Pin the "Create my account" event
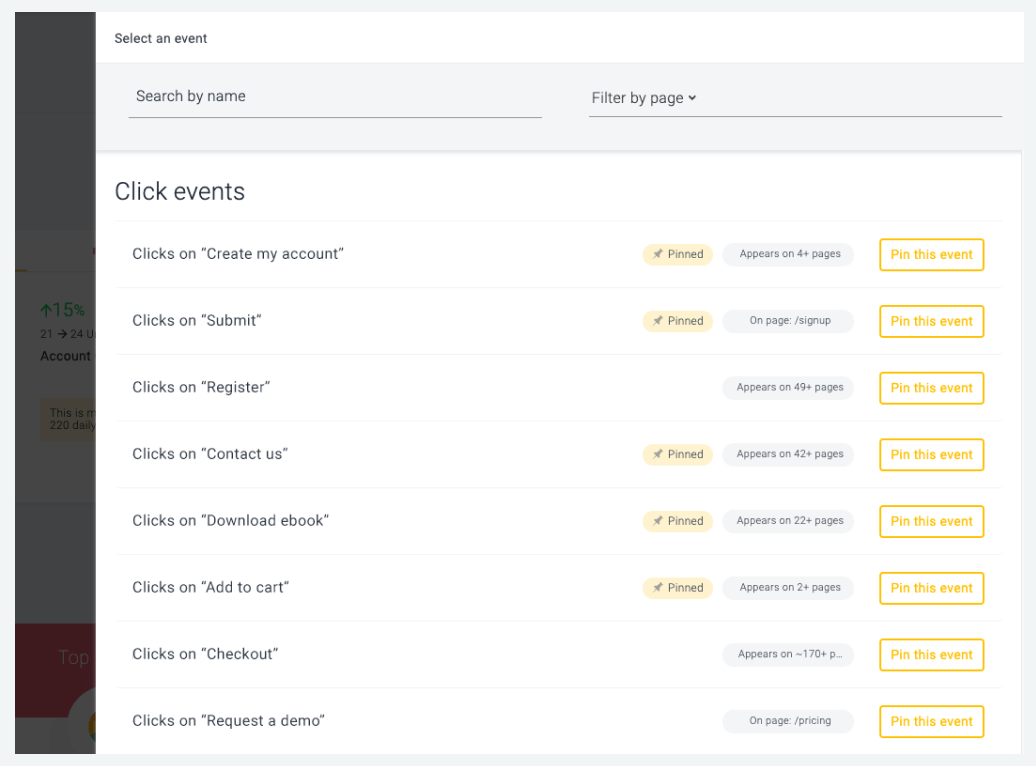 pos(931,255)
